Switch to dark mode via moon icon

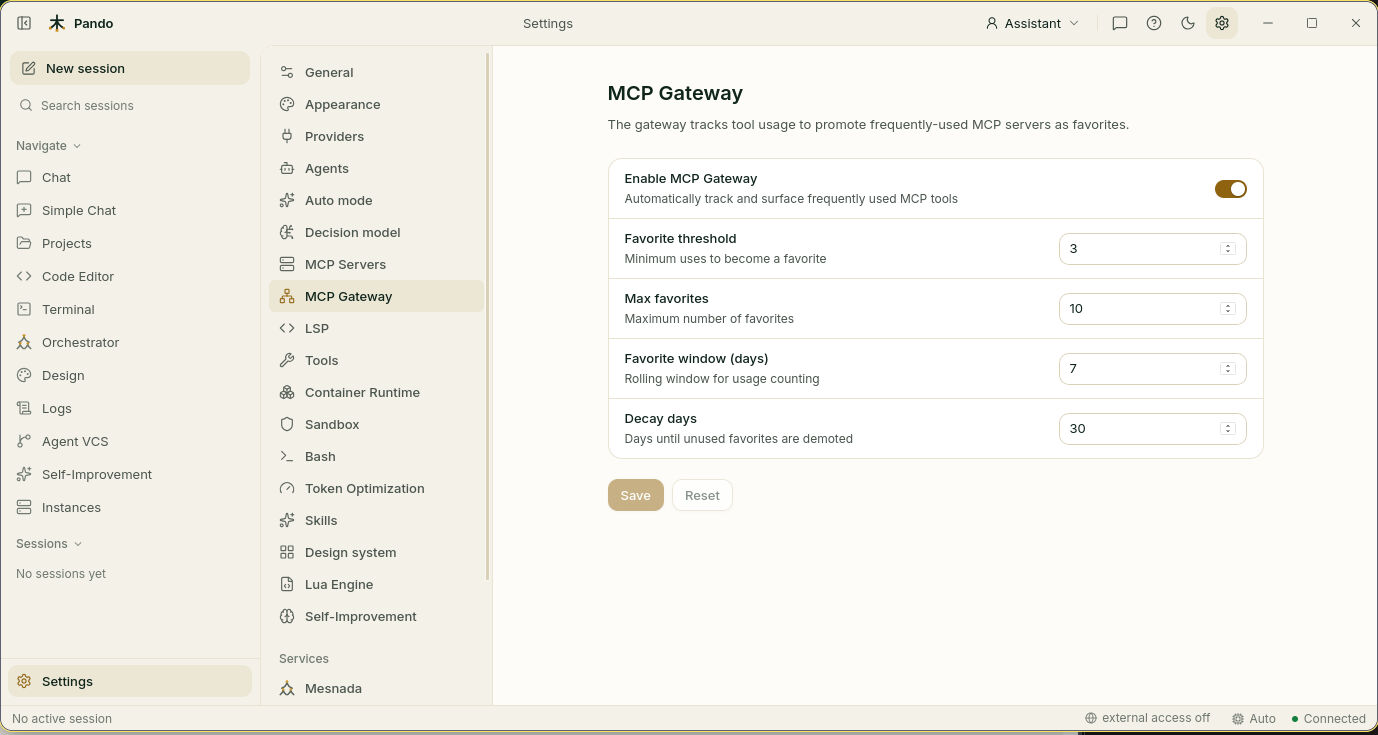1188,23
